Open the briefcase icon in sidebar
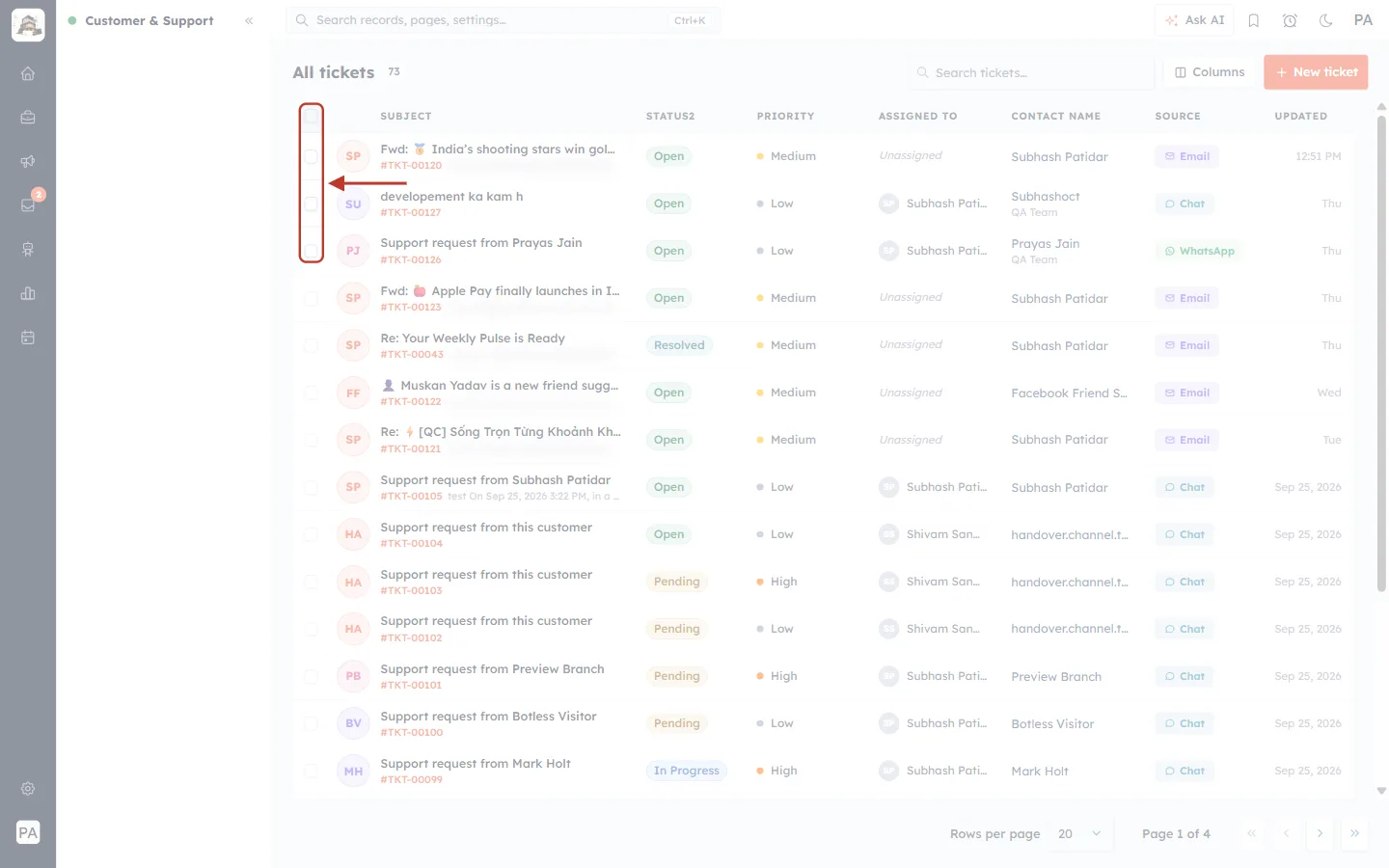This screenshot has height=868, width=1389. 28,118
